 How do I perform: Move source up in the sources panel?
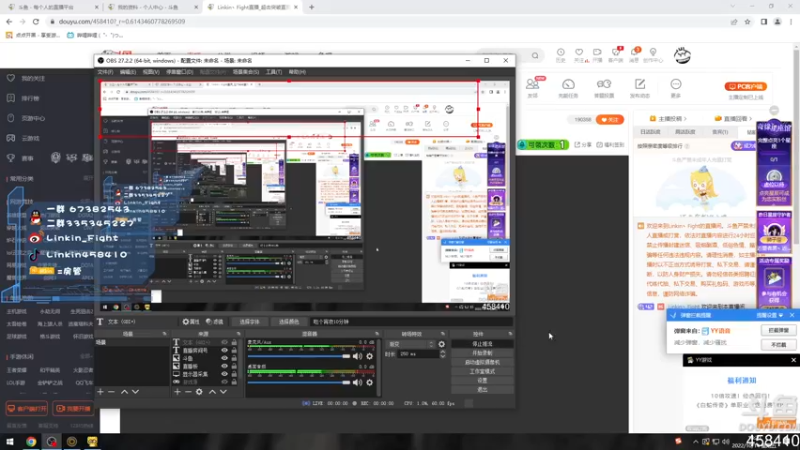pyautogui.click(x=212, y=392)
